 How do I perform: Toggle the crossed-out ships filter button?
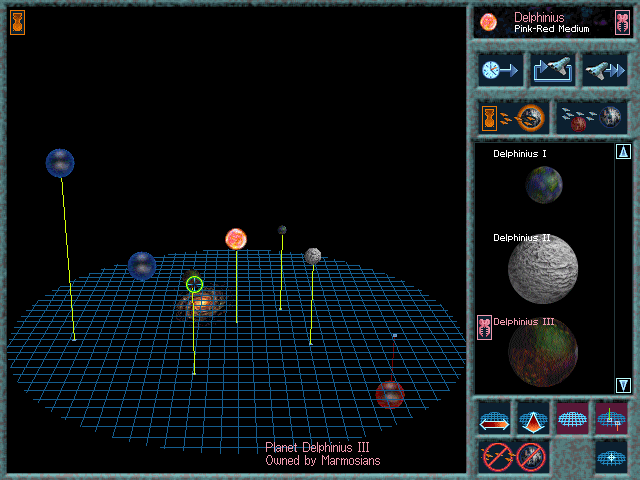click(x=498, y=457)
